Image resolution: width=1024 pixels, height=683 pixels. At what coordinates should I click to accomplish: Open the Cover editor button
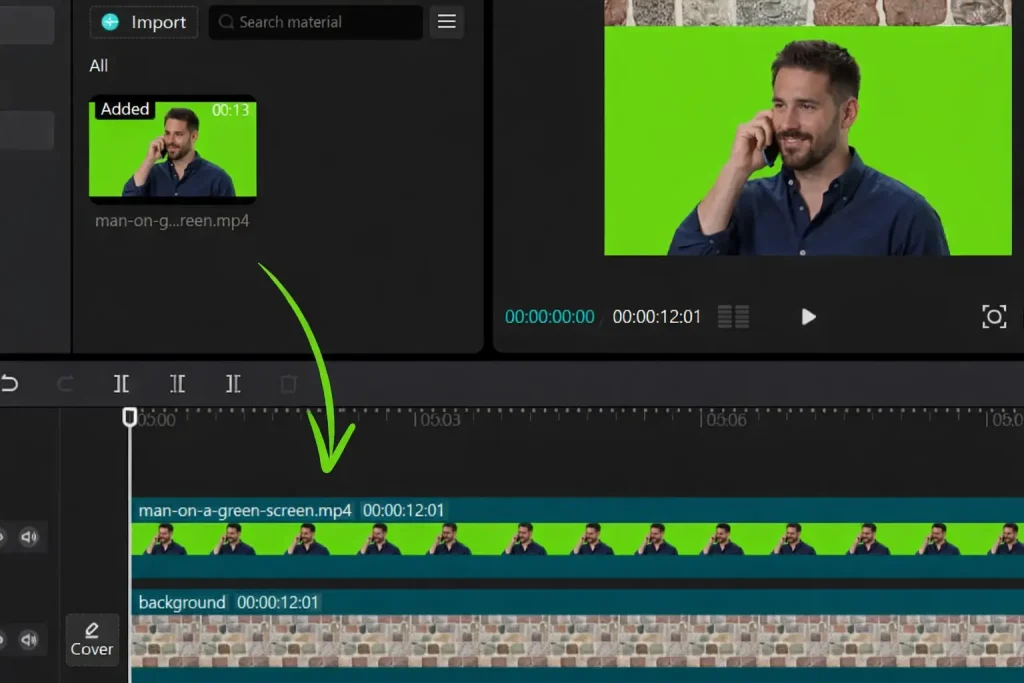[92, 639]
